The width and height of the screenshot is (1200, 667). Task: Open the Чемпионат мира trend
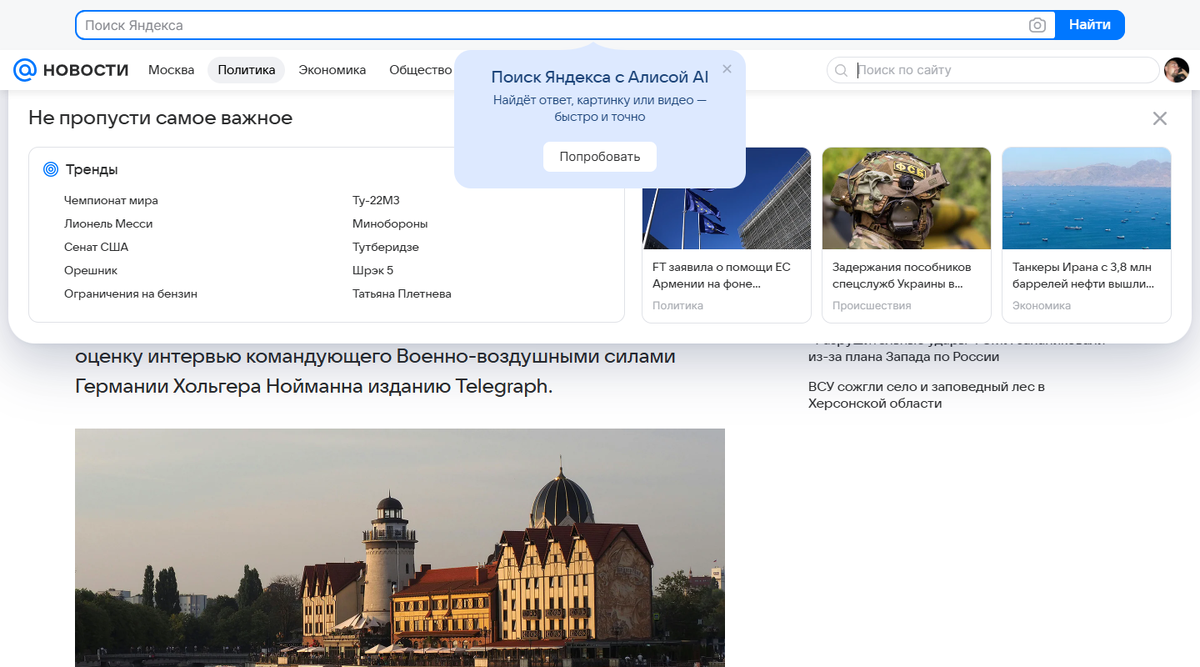point(111,201)
